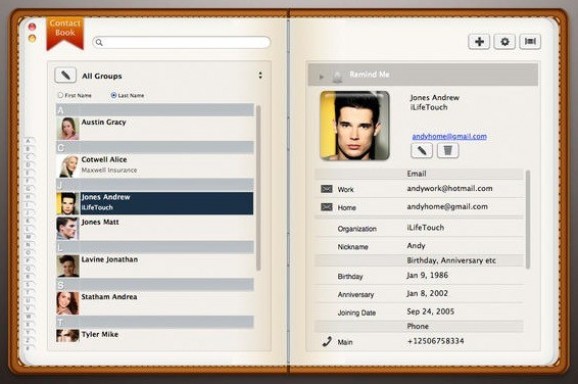Click the card view icon at top right
The image size is (578, 384).
pyautogui.click(x=530, y=42)
